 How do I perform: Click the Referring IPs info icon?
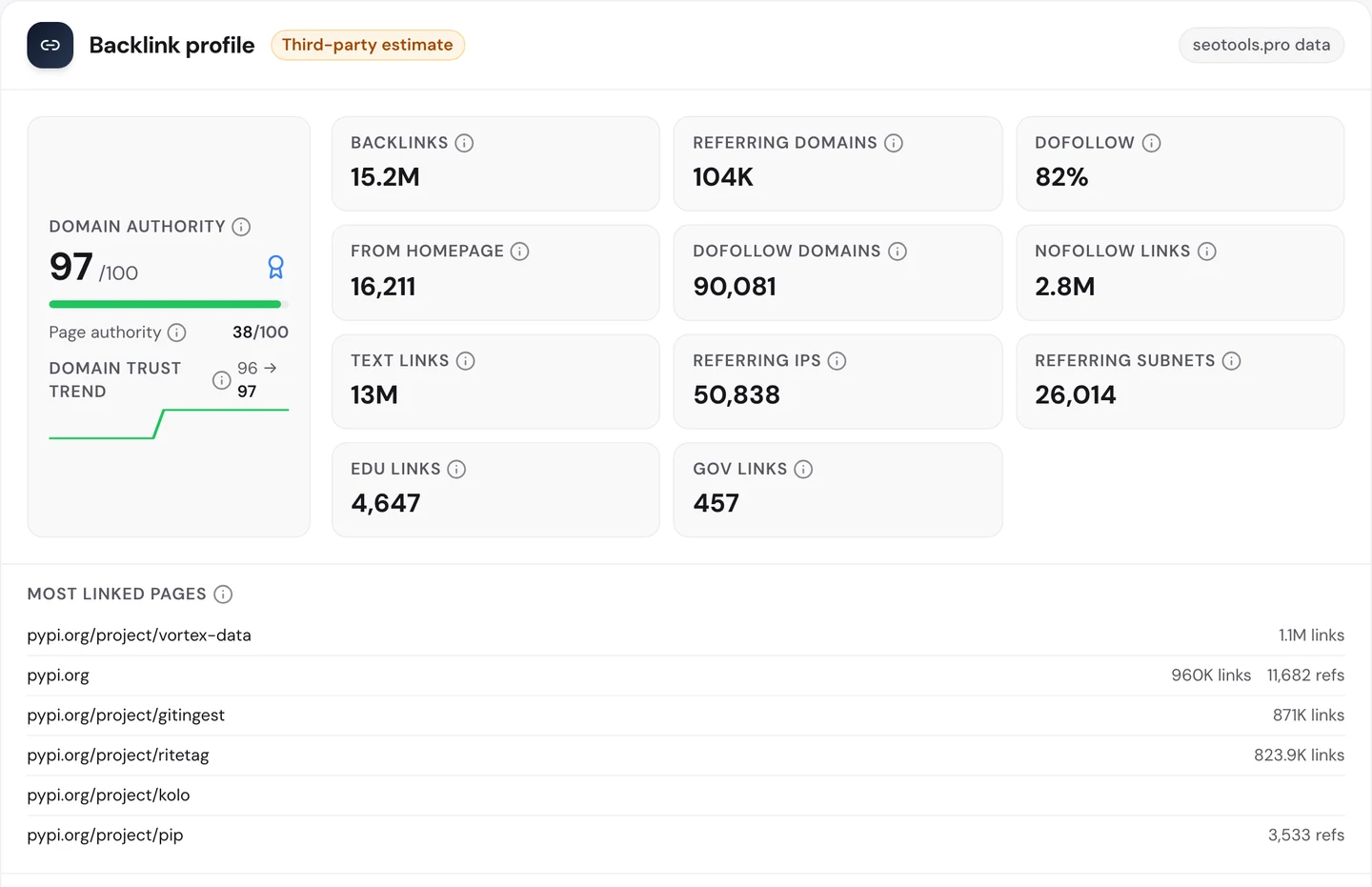click(x=837, y=361)
